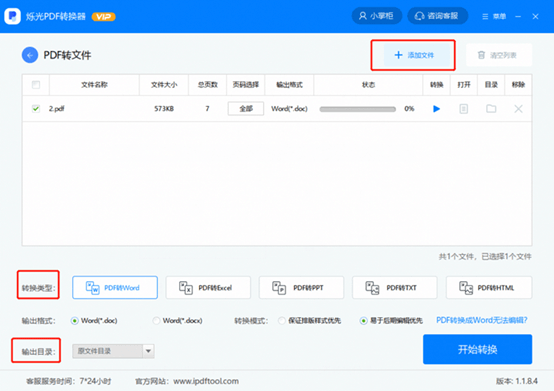Open the 全部 page selection box
Viewport: 554px width, 391px height.
pos(246,108)
